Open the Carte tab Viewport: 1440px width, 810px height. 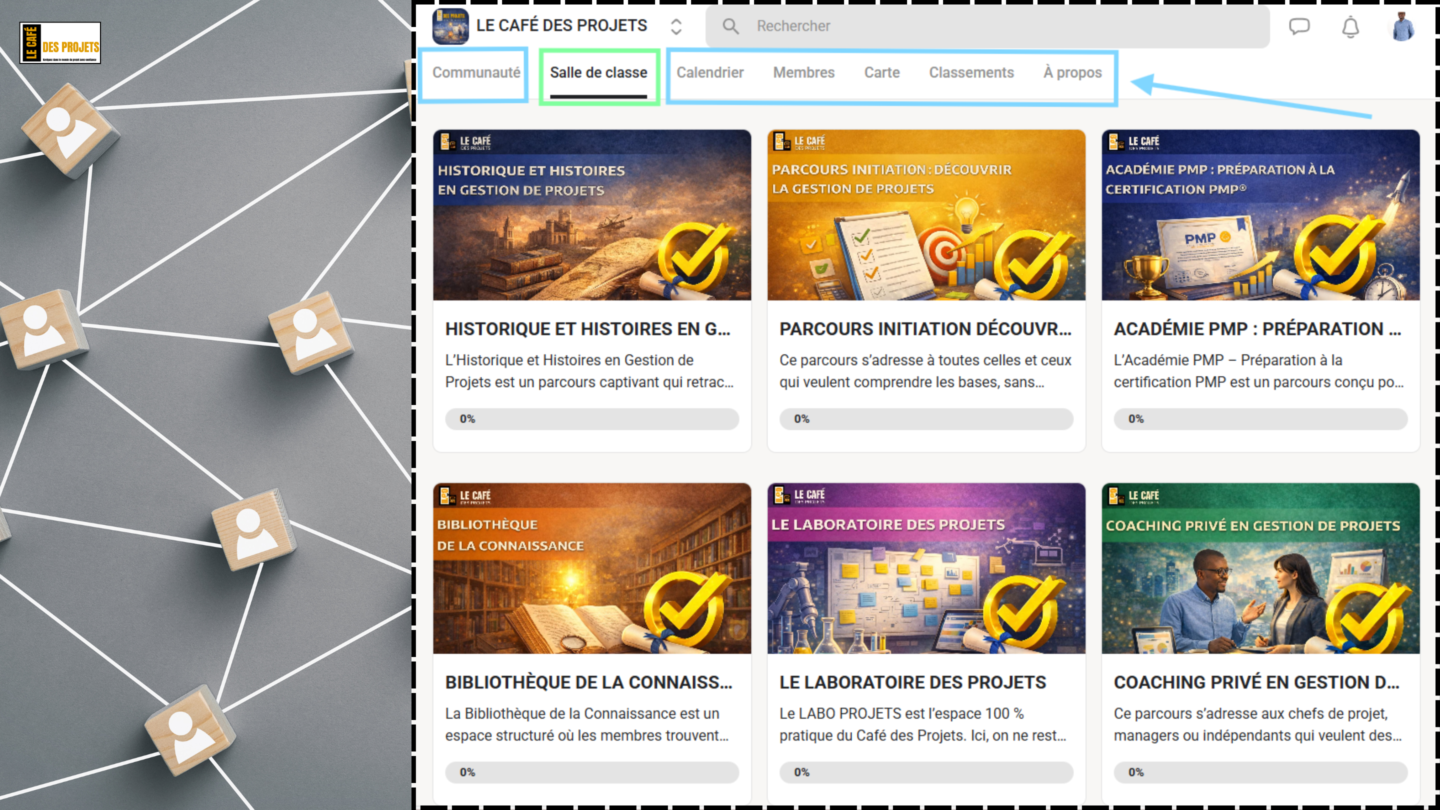tap(882, 72)
